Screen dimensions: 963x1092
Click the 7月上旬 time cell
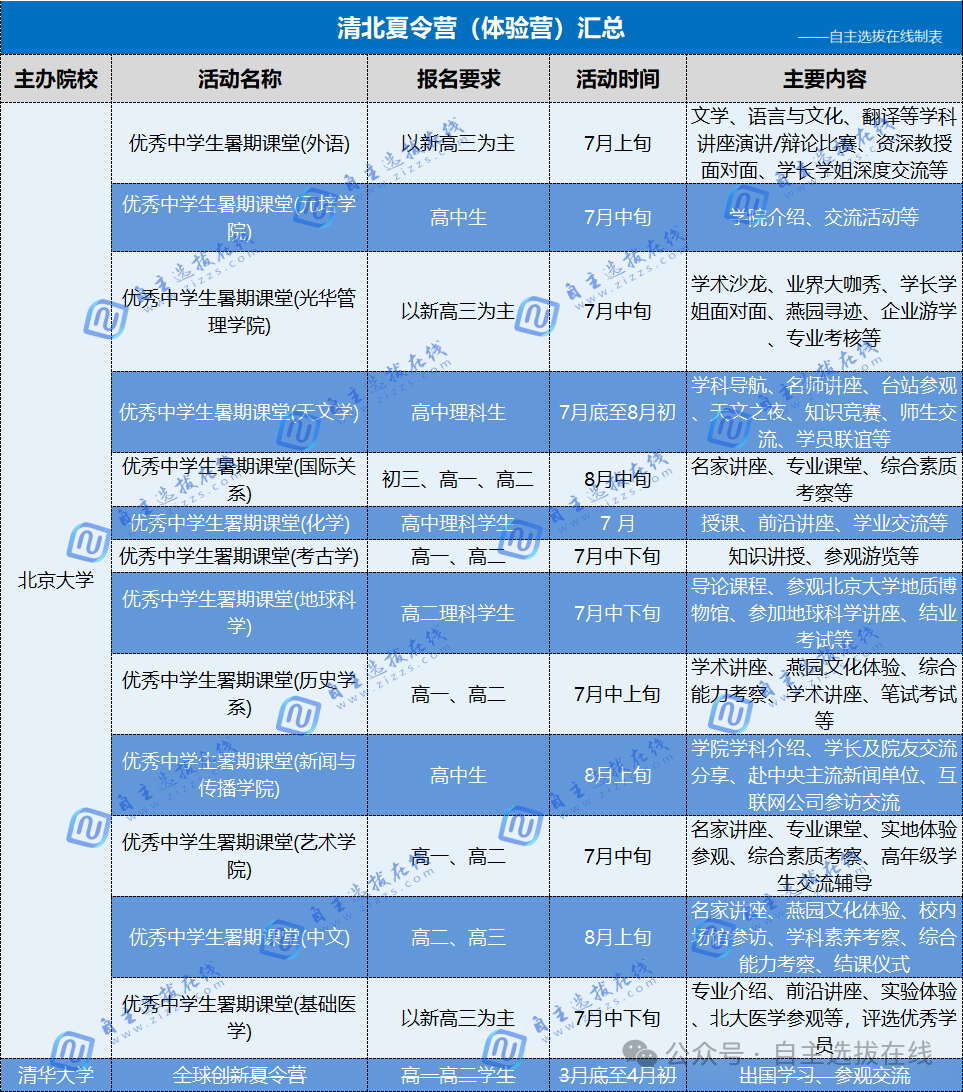coord(618,143)
